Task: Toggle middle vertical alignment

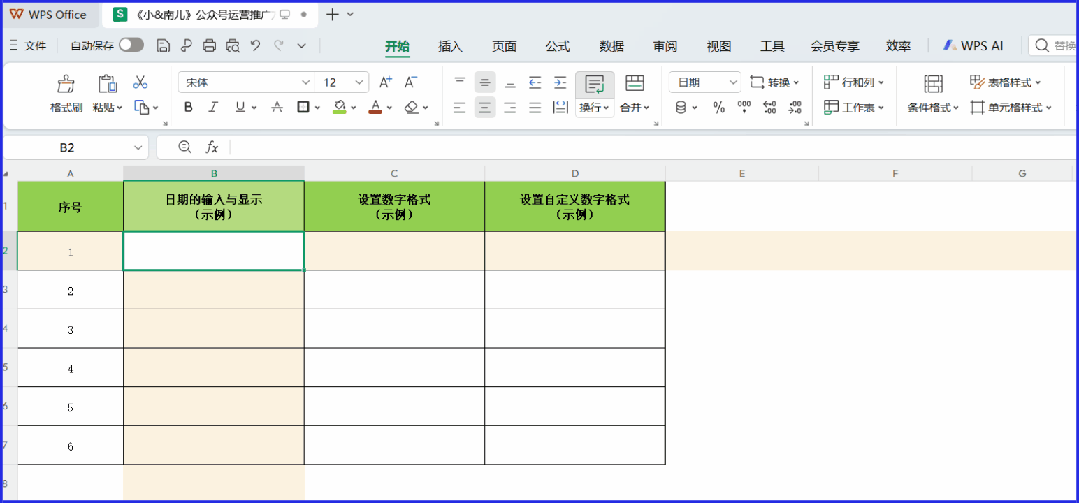Action: [484, 83]
